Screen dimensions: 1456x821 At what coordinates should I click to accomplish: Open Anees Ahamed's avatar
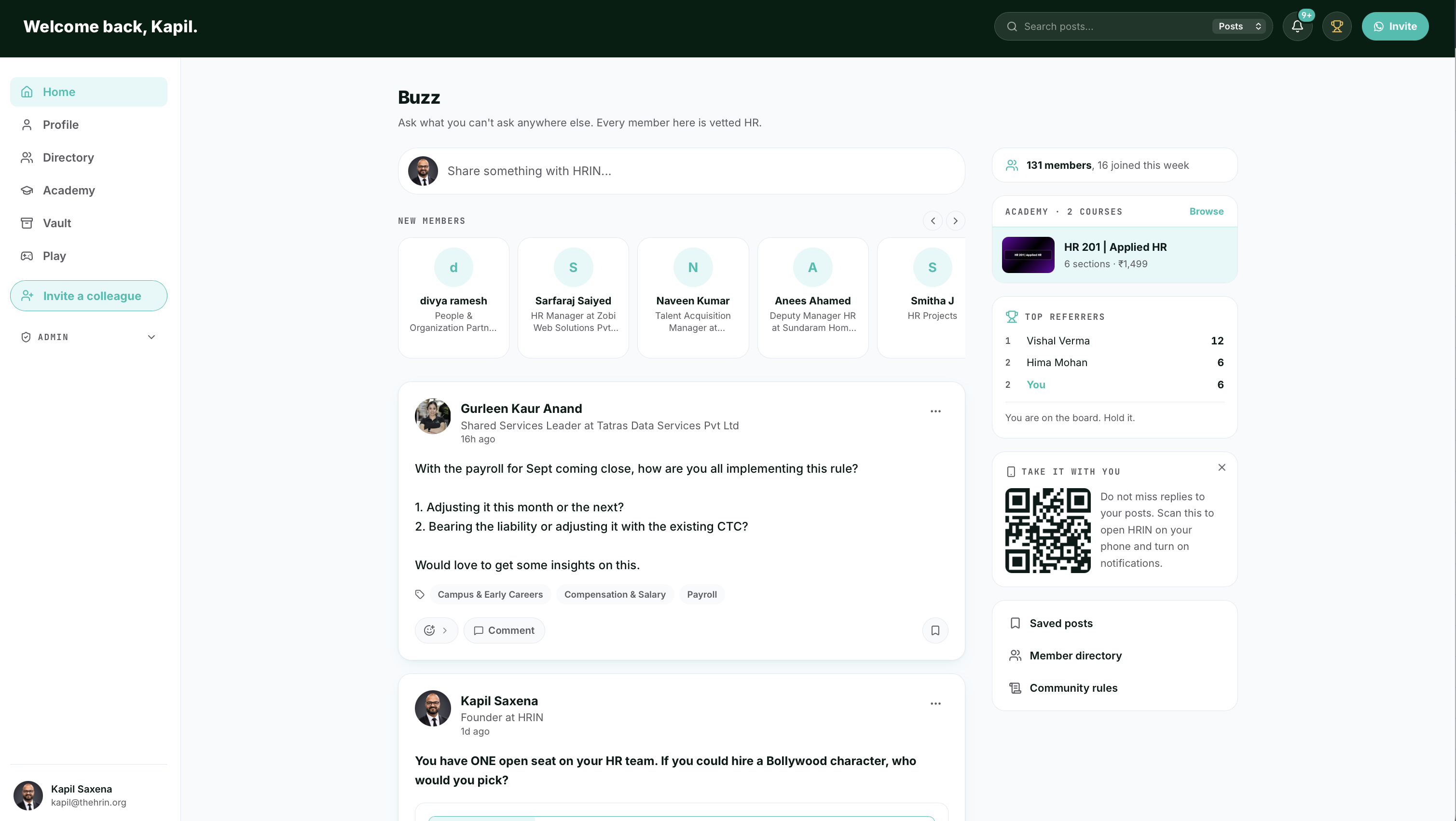tap(813, 267)
